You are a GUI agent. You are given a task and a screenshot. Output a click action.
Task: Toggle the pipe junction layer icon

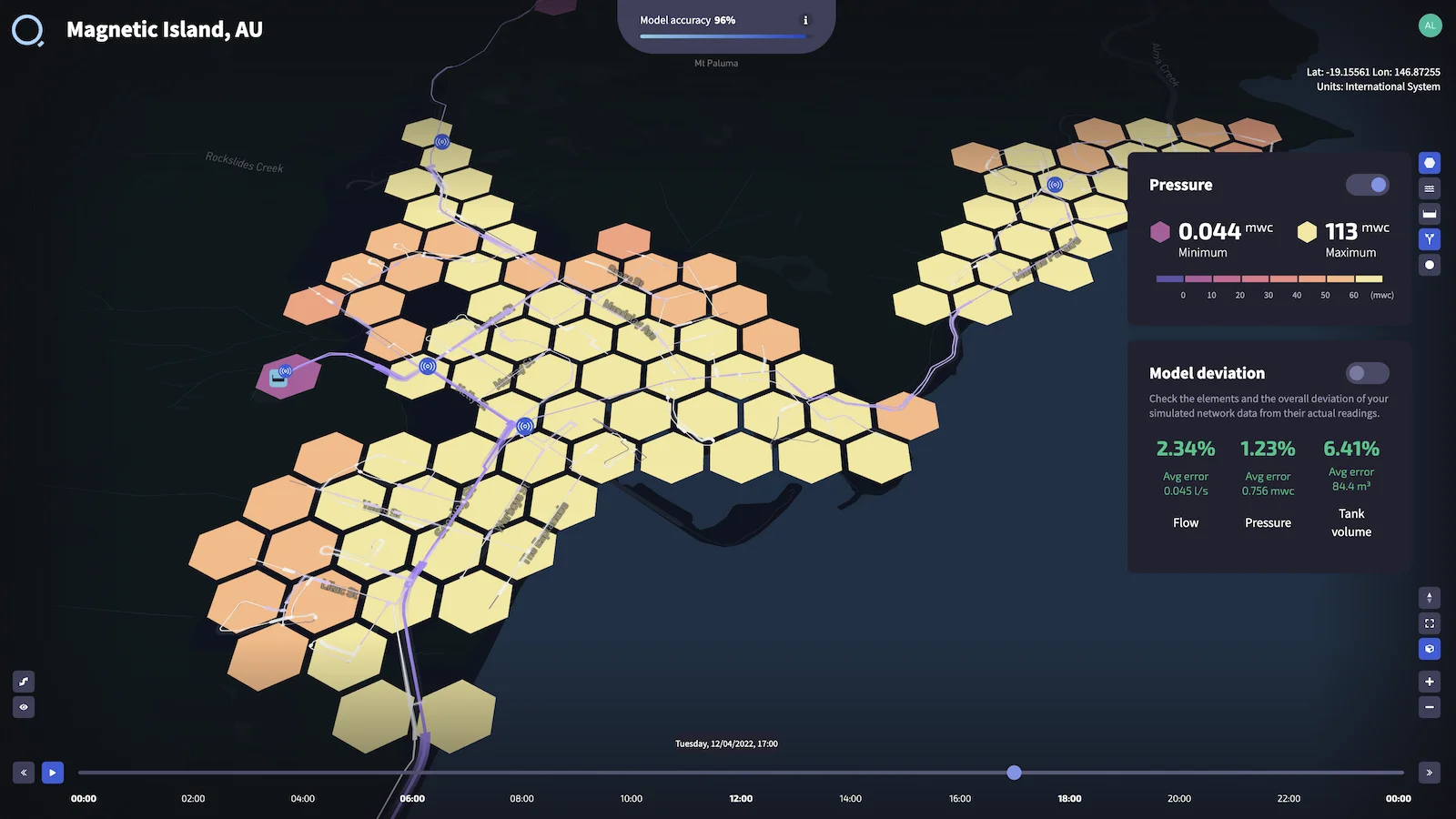pyautogui.click(x=1430, y=239)
